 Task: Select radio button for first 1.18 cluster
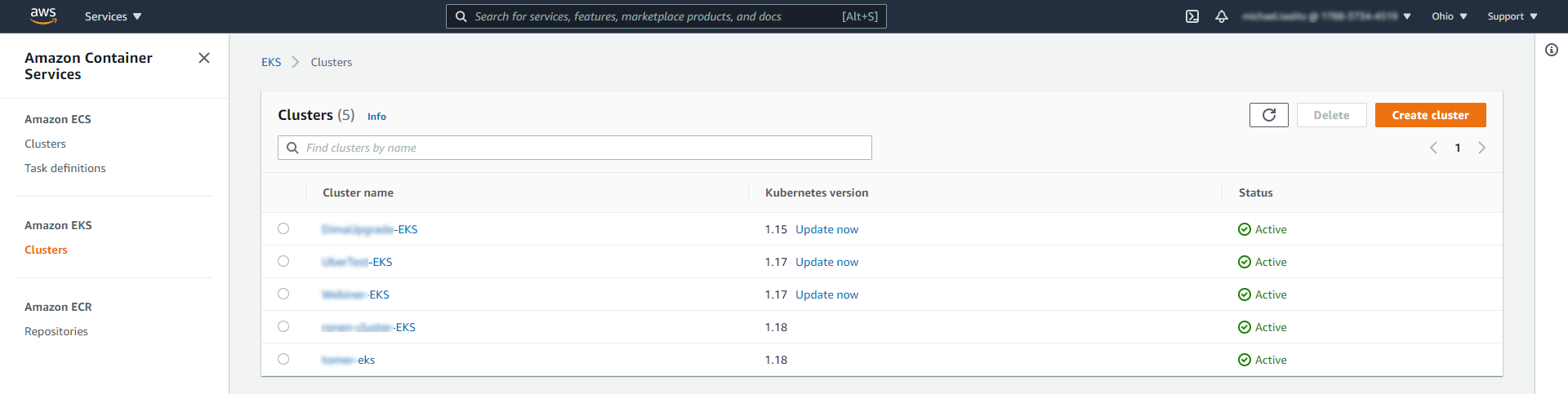pos(283,326)
